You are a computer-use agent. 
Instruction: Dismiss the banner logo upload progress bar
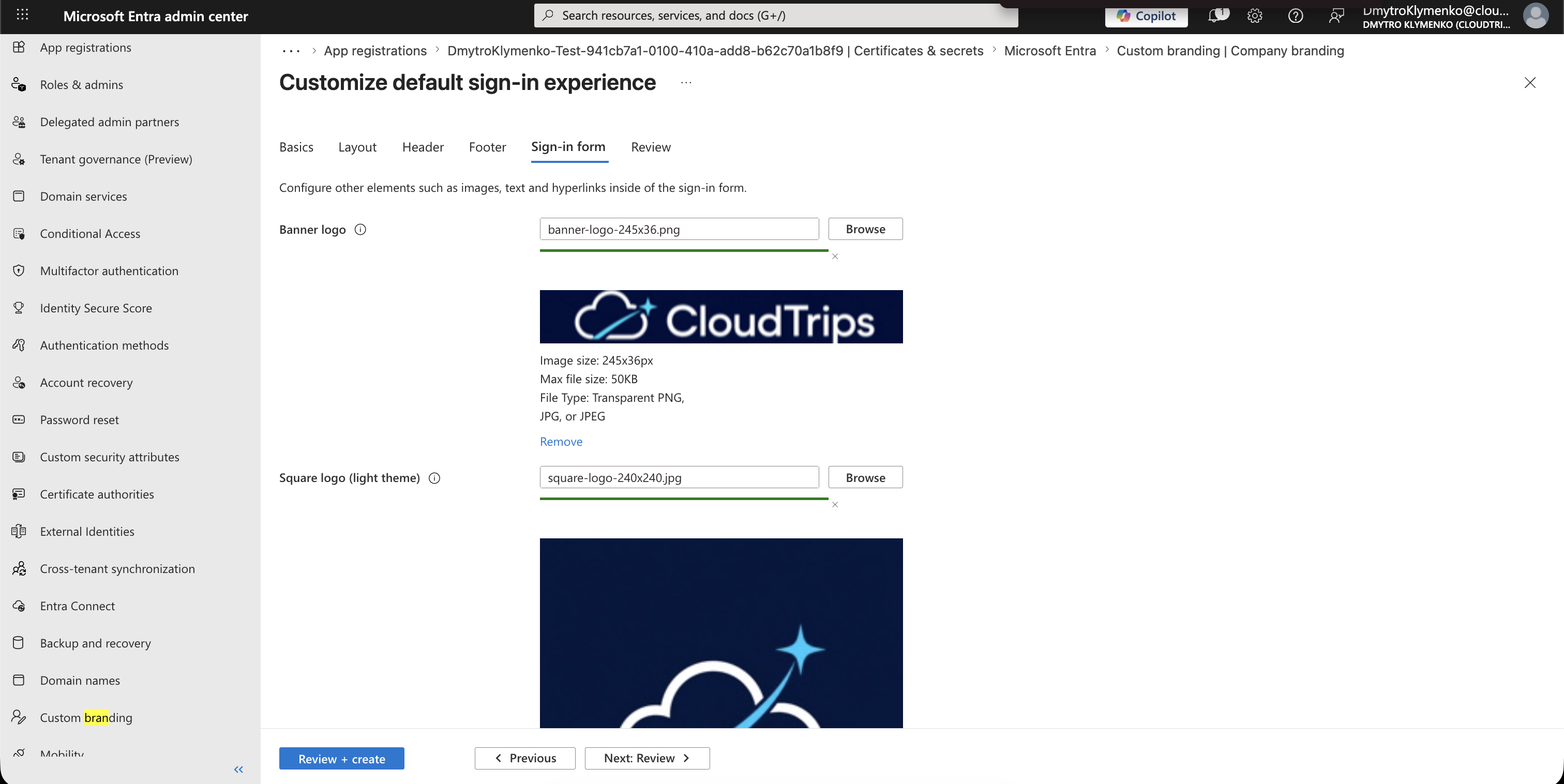[x=835, y=257]
